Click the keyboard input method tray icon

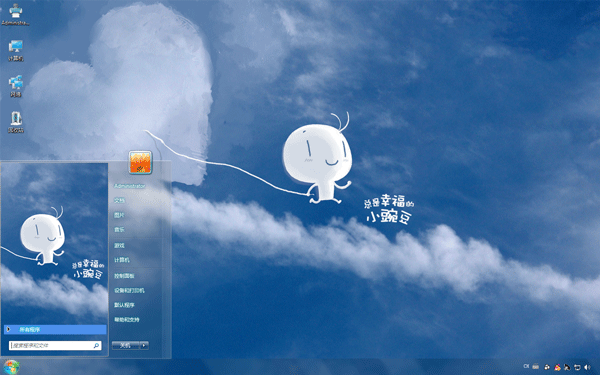536,367
